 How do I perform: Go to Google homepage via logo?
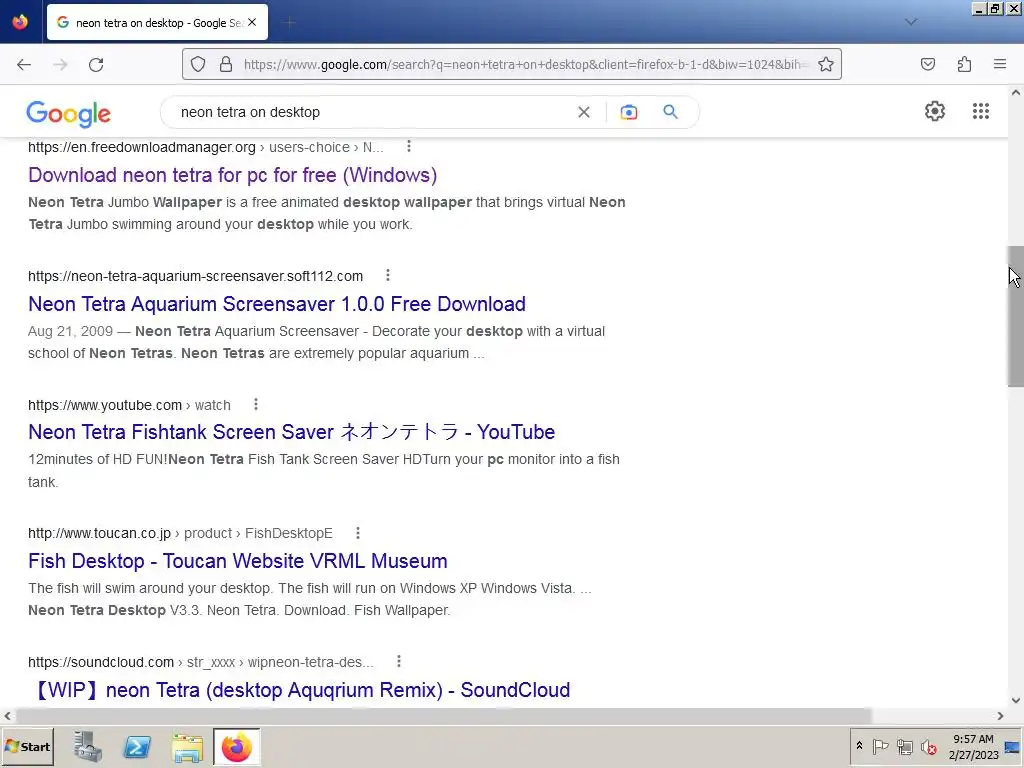tap(69, 114)
